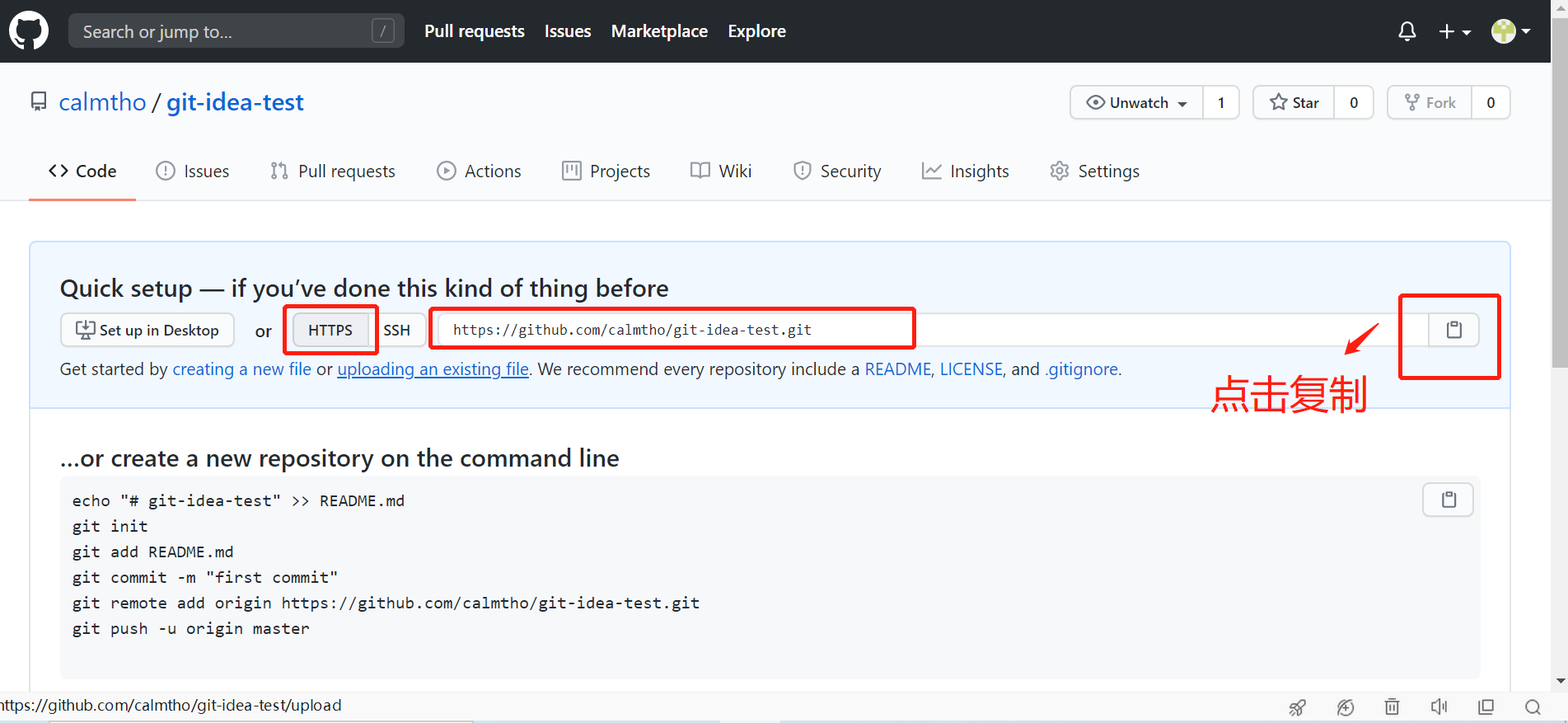Click the 'git init' command line
The width and height of the screenshot is (1568, 723).
110,526
